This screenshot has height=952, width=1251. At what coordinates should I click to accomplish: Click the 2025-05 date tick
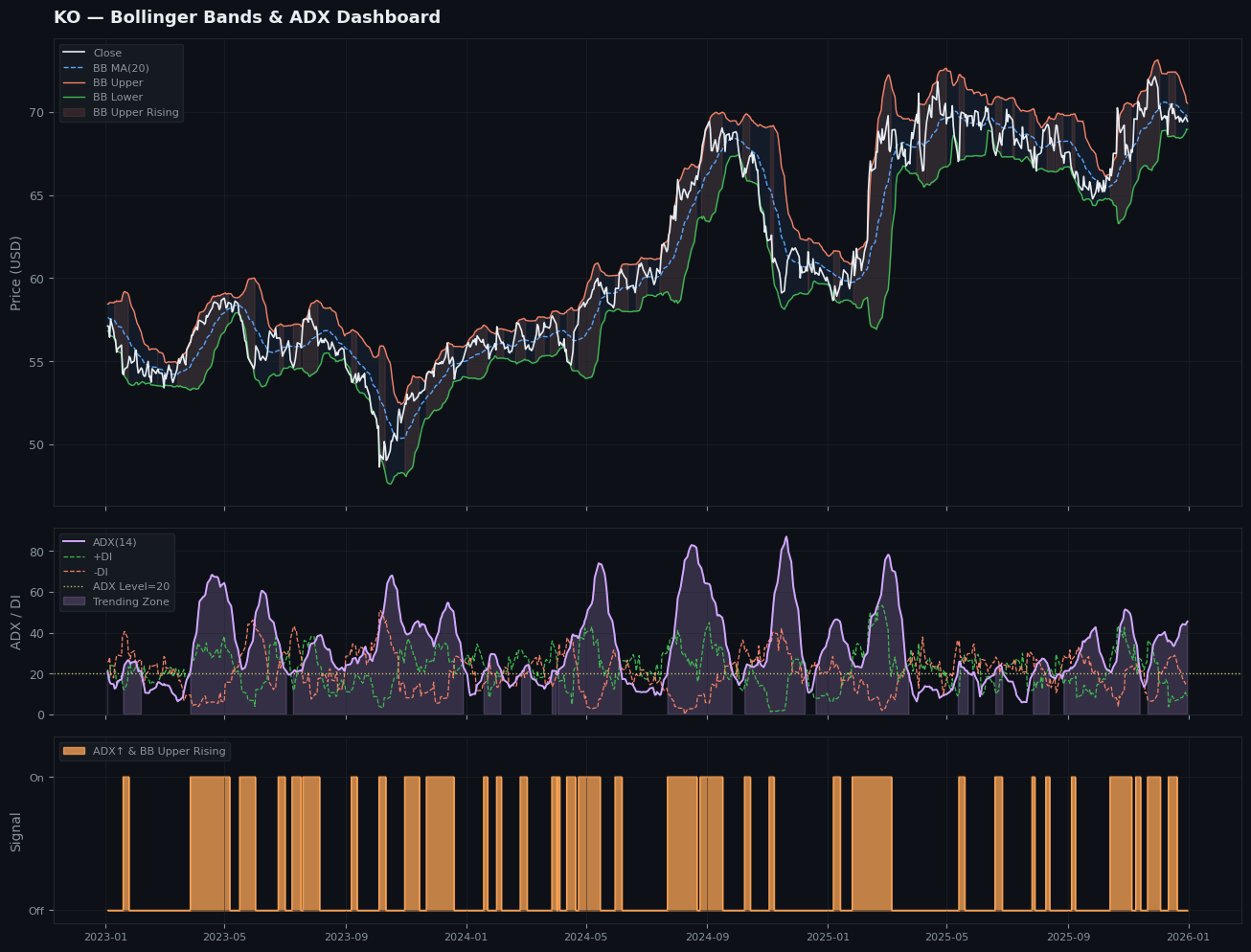tap(946, 938)
